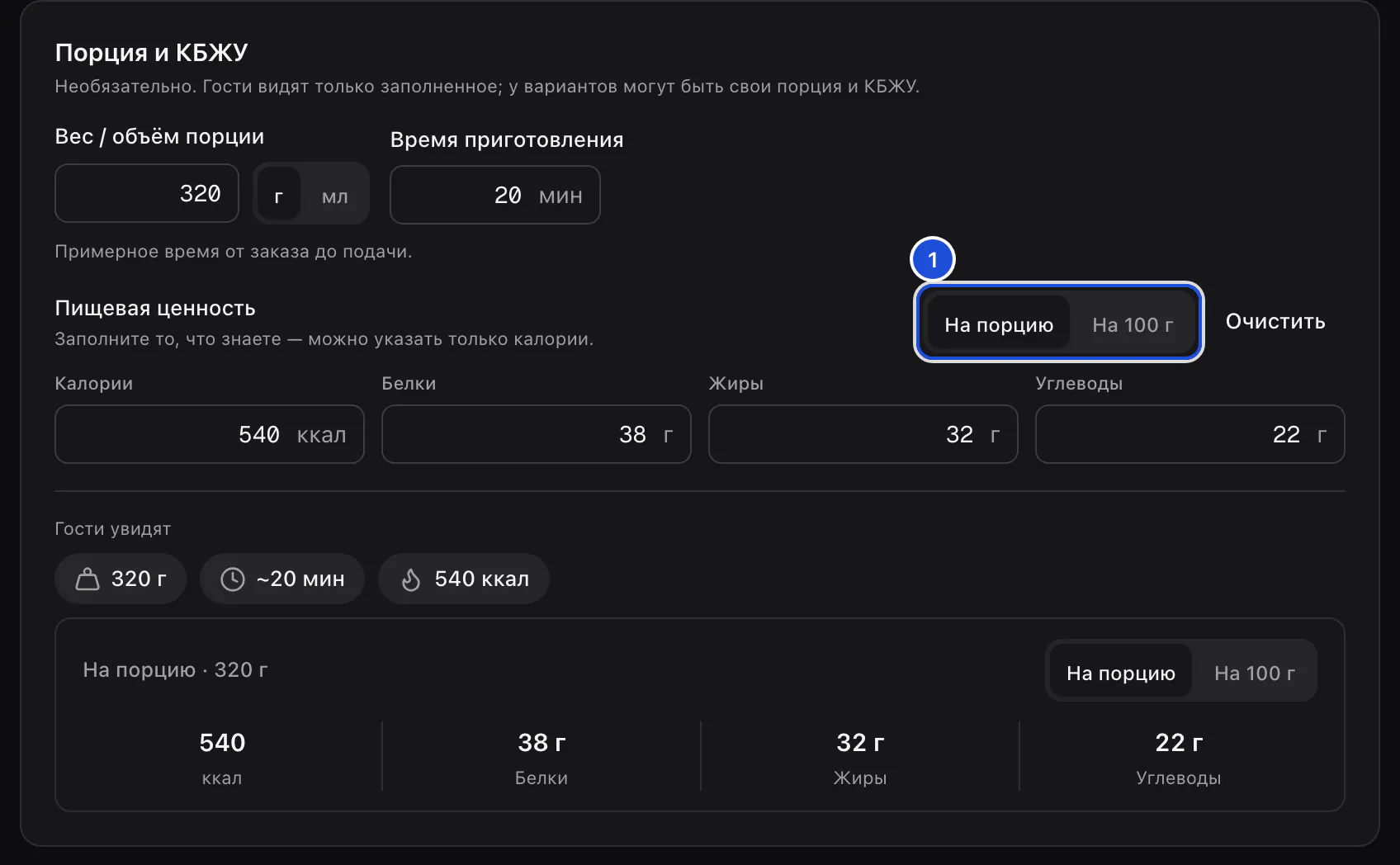Click the preview value '38 г' Белки

tap(542, 742)
